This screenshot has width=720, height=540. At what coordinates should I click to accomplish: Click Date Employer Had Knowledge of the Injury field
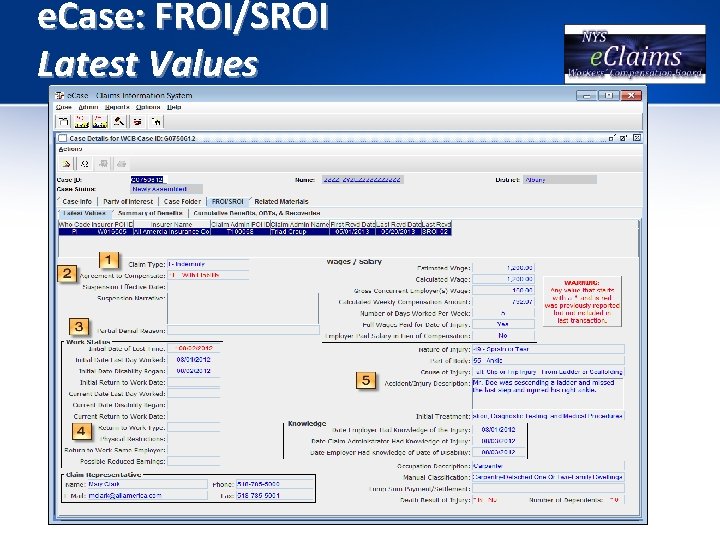tap(499, 430)
